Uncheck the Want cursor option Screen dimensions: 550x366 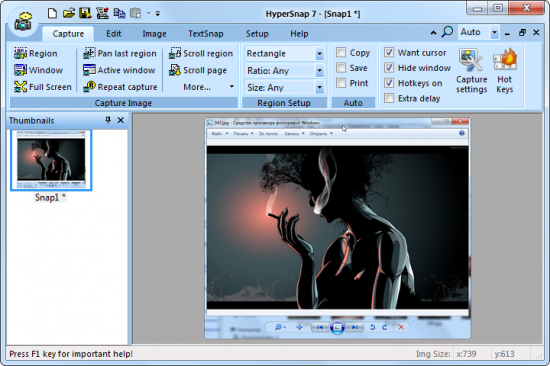(389, 53)
